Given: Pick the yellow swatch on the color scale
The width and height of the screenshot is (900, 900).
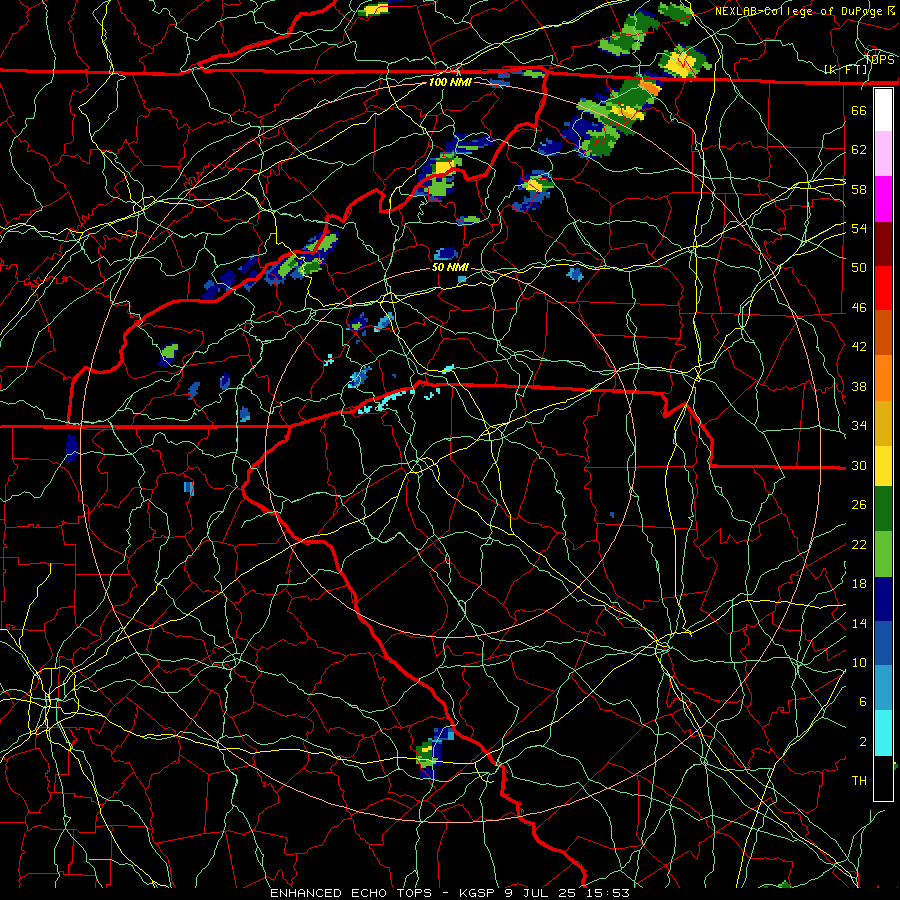Looking at the screenshot, I should (883, 466).
